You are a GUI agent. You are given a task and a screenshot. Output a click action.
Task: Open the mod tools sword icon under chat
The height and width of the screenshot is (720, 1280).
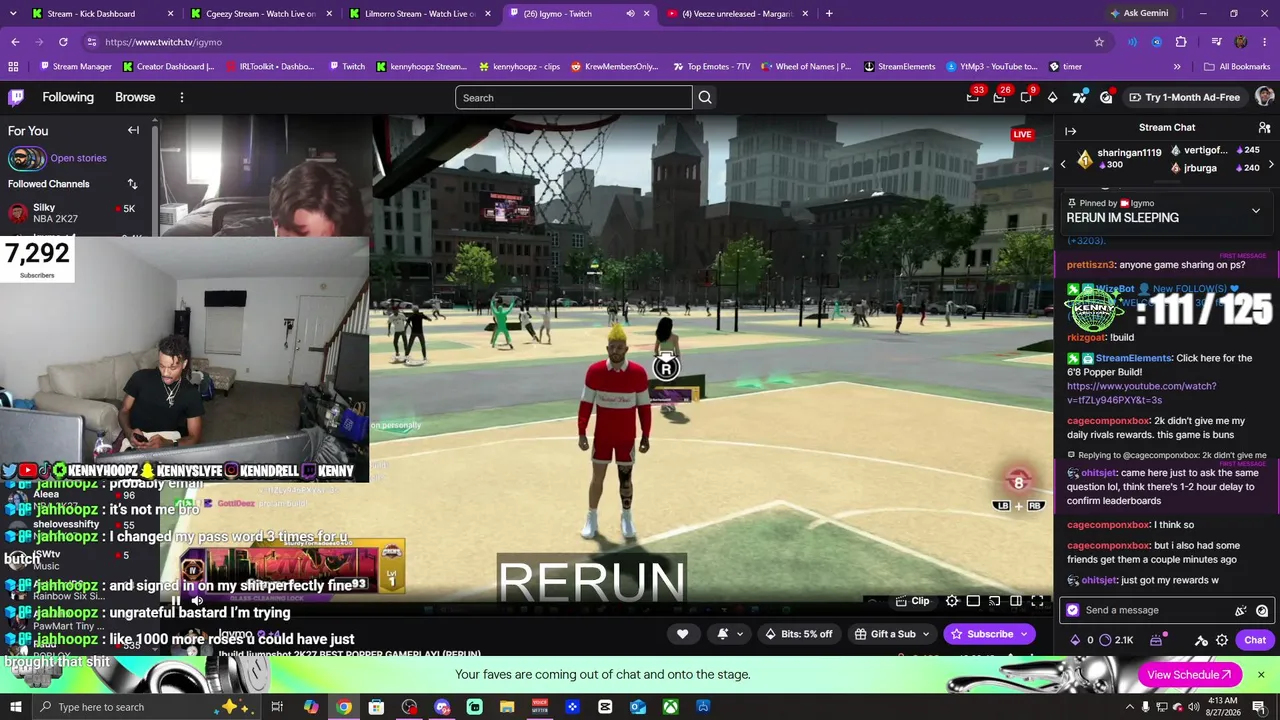click(1199, 640)
